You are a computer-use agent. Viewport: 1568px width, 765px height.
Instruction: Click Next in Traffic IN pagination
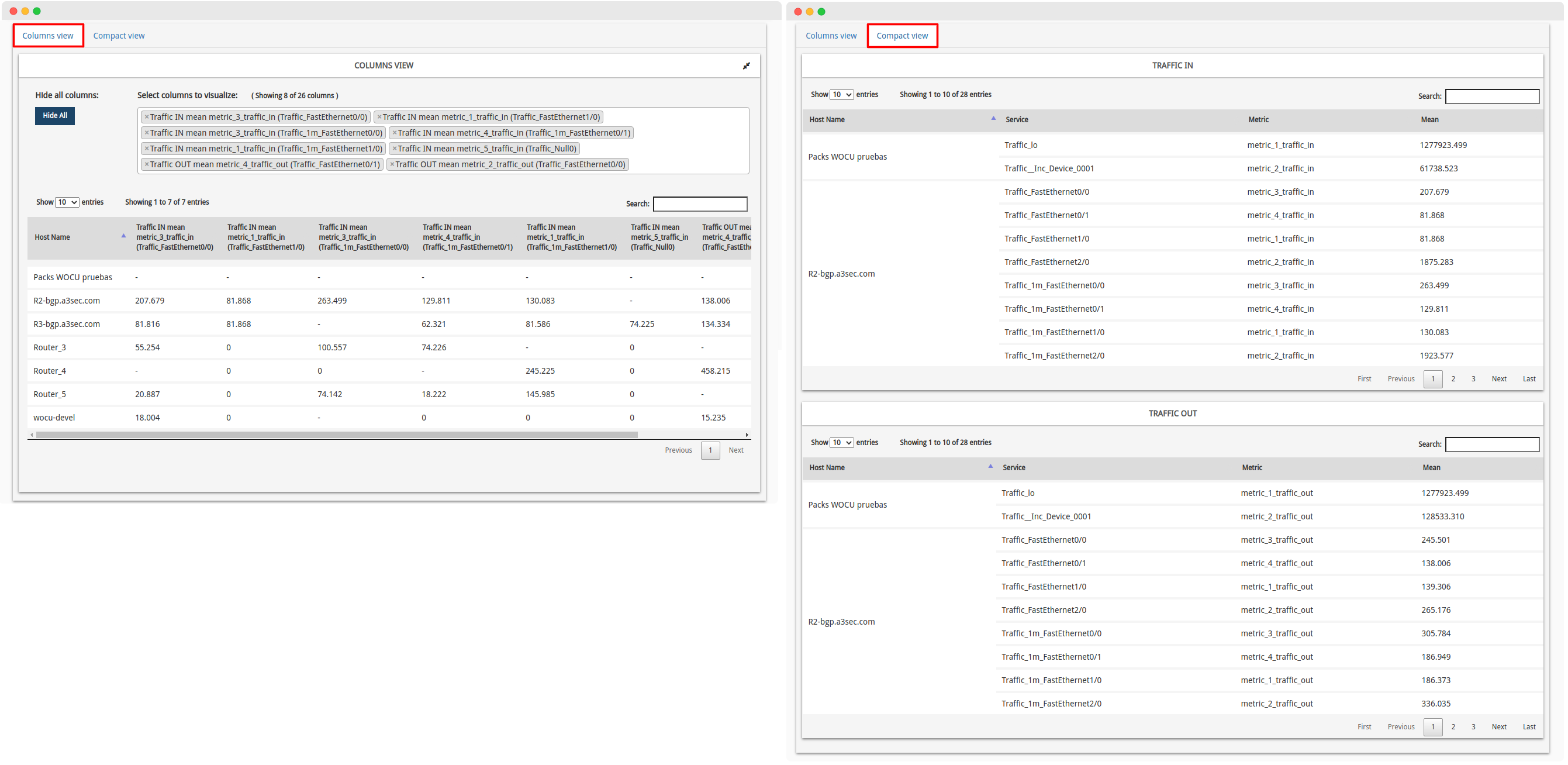[1498, 379]
